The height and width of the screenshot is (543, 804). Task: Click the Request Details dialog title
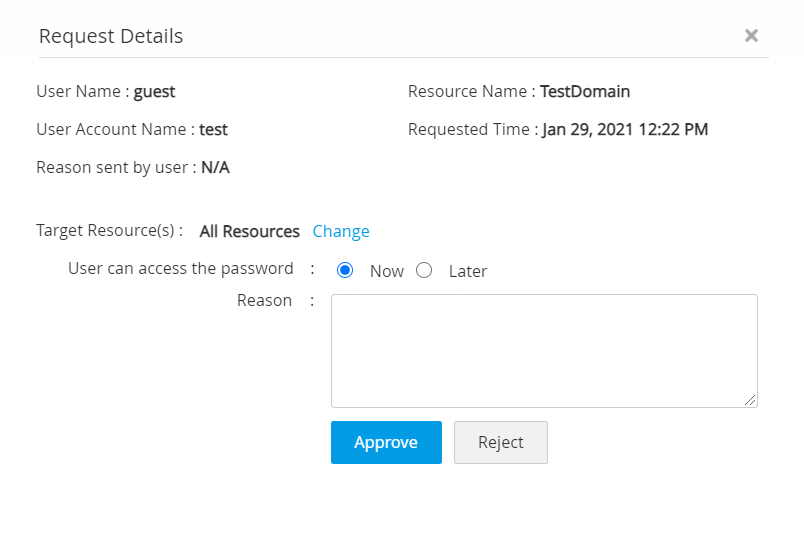pos(111,36)
